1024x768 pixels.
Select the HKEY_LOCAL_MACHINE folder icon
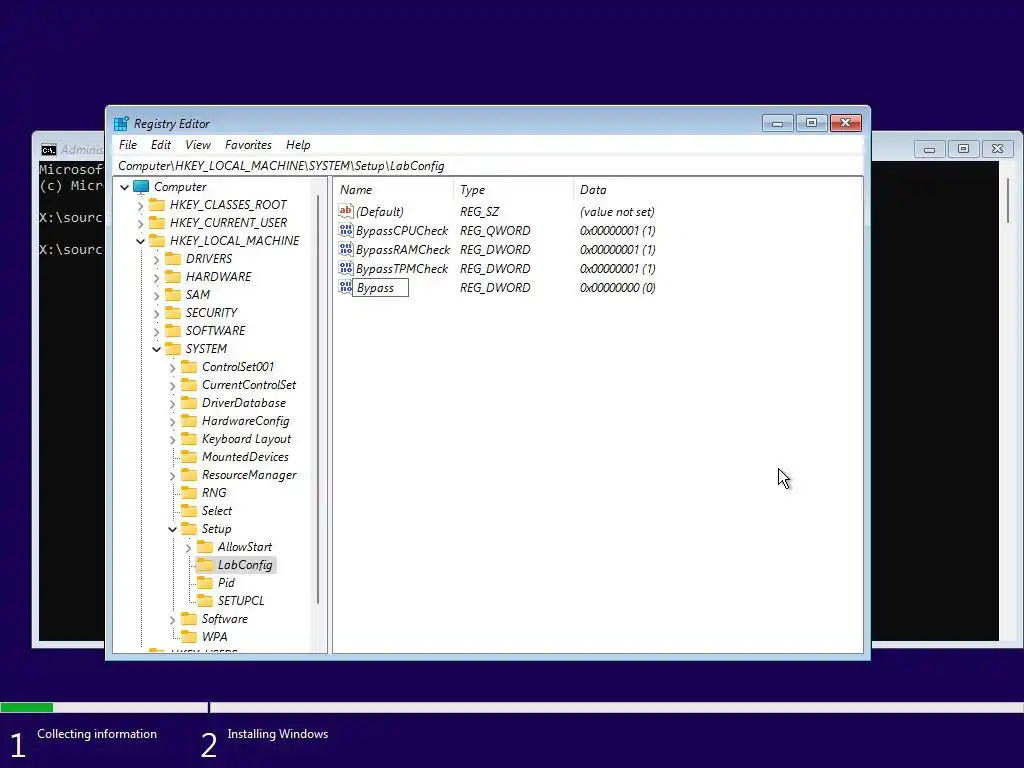click(157, 241)
